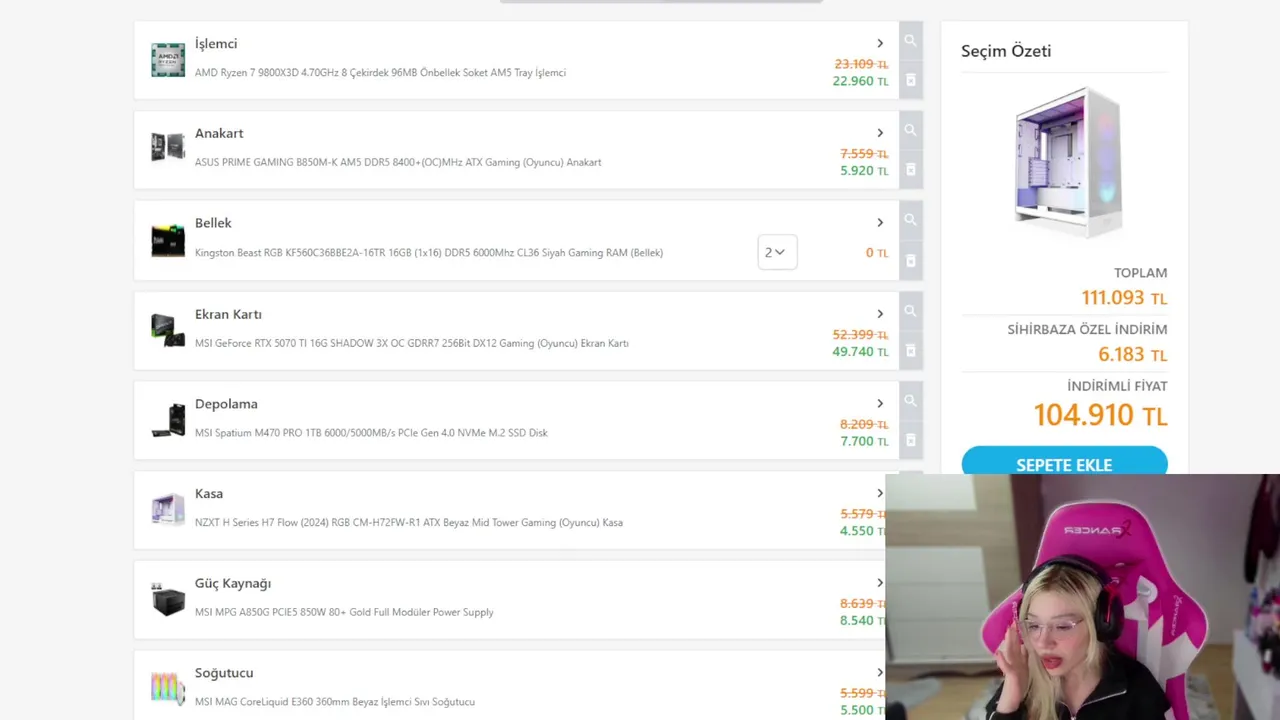Image resolution: width=1280 pixels, height=720 pixels.
Task: Click the Ryzen processor product image
Action: (x=168, y=60)
